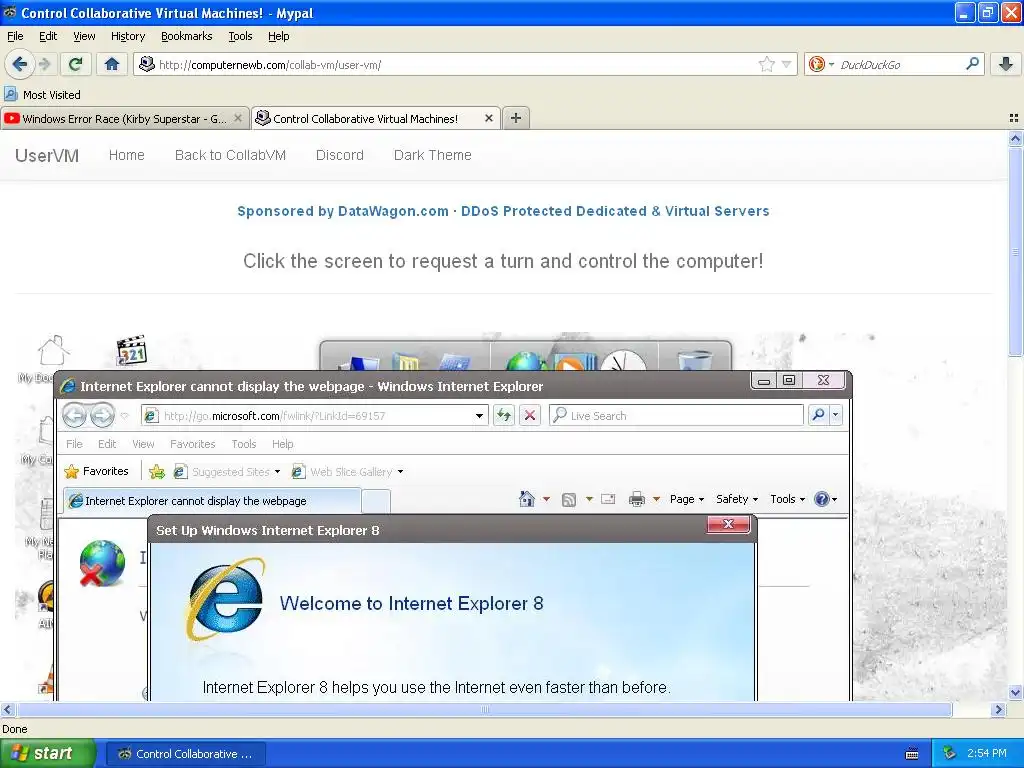The image size is (1024, 768).
Task: Close the Windows Error Race tab
Action: coord(238,118)
